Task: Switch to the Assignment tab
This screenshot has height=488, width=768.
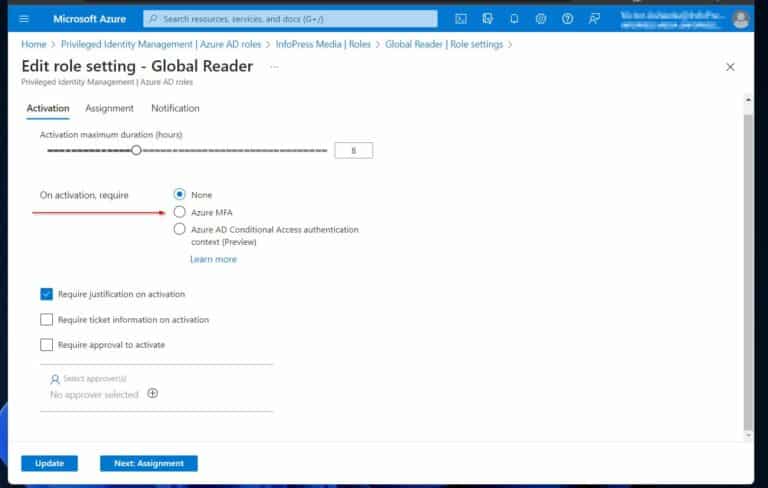Action: click(x=109, y=108)
